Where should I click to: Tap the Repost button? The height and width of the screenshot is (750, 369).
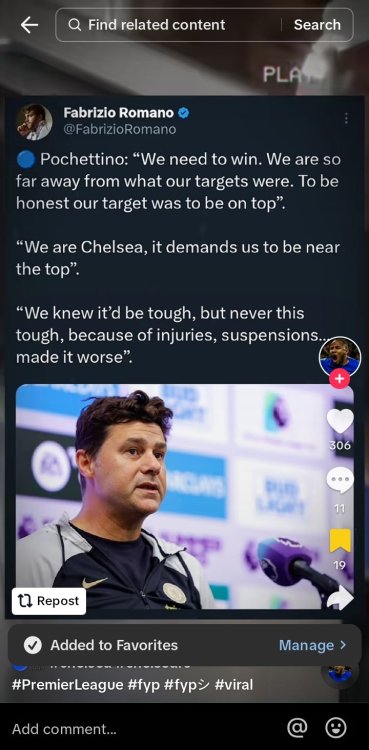(x=49, y=601)
